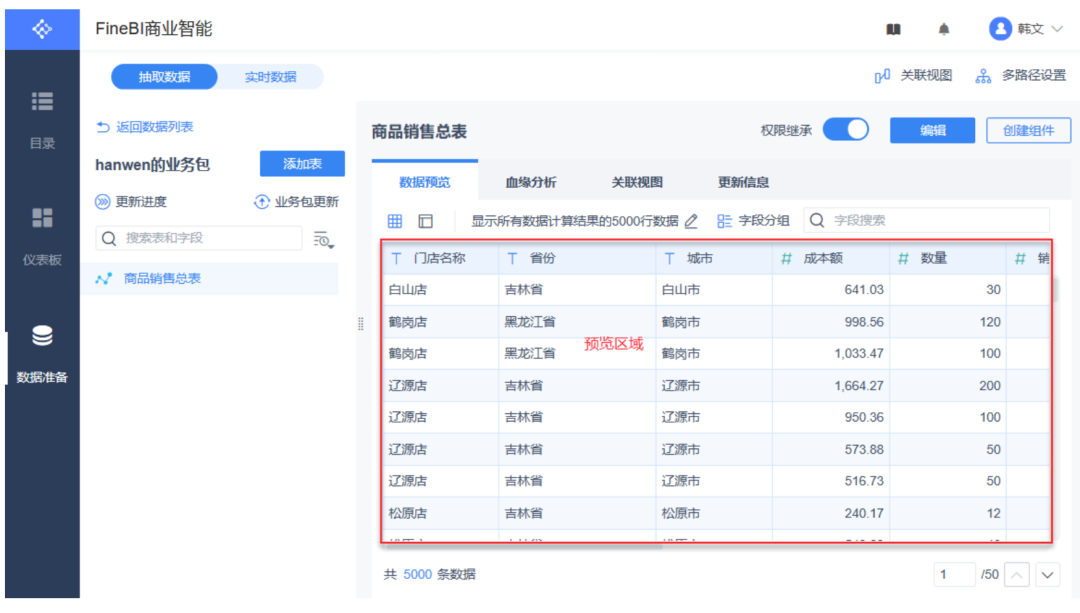Edit the displayed row count pencil icon
1080x613 pixels.
coord(691,221)
